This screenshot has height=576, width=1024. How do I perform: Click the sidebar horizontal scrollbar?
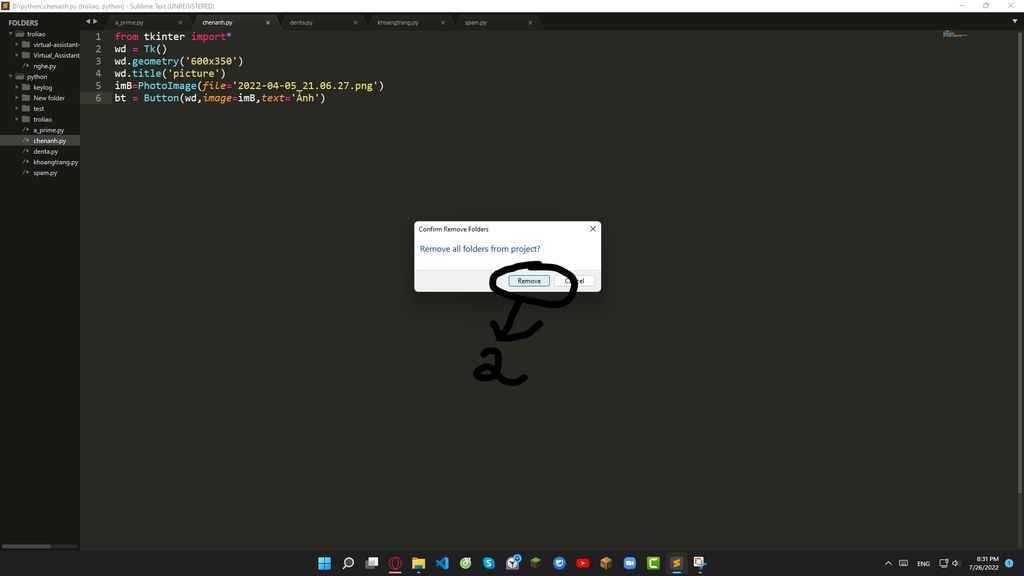tap(26, 546)
